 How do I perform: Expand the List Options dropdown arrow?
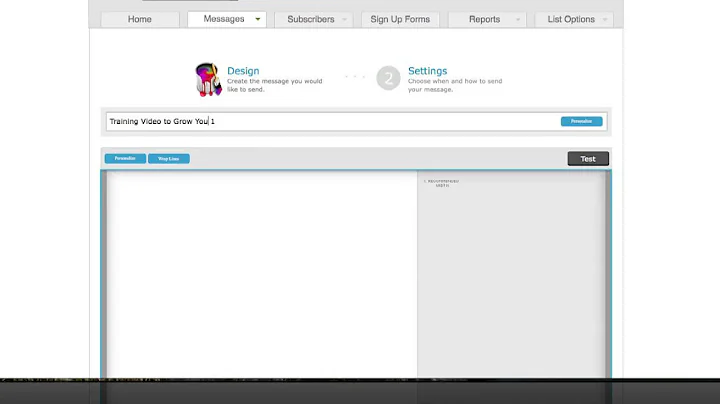click(x=605, y=19)
